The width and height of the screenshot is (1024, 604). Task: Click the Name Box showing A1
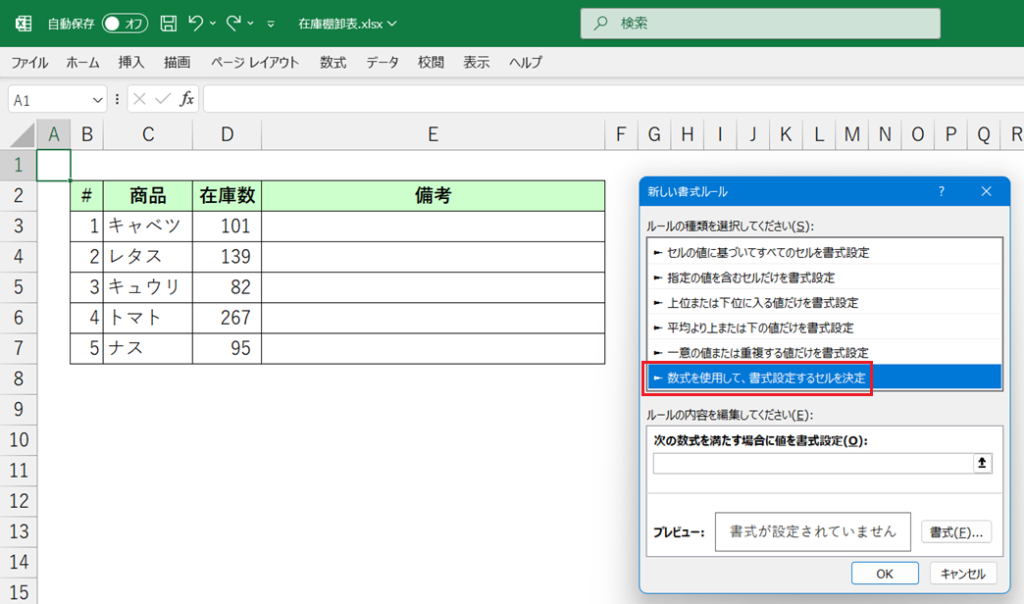(x=49, y=100)
